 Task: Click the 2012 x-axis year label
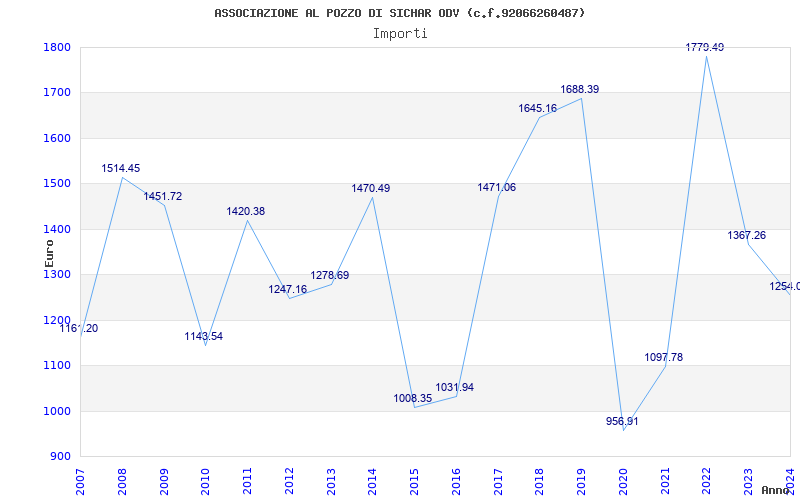click(x=289, y=481)
